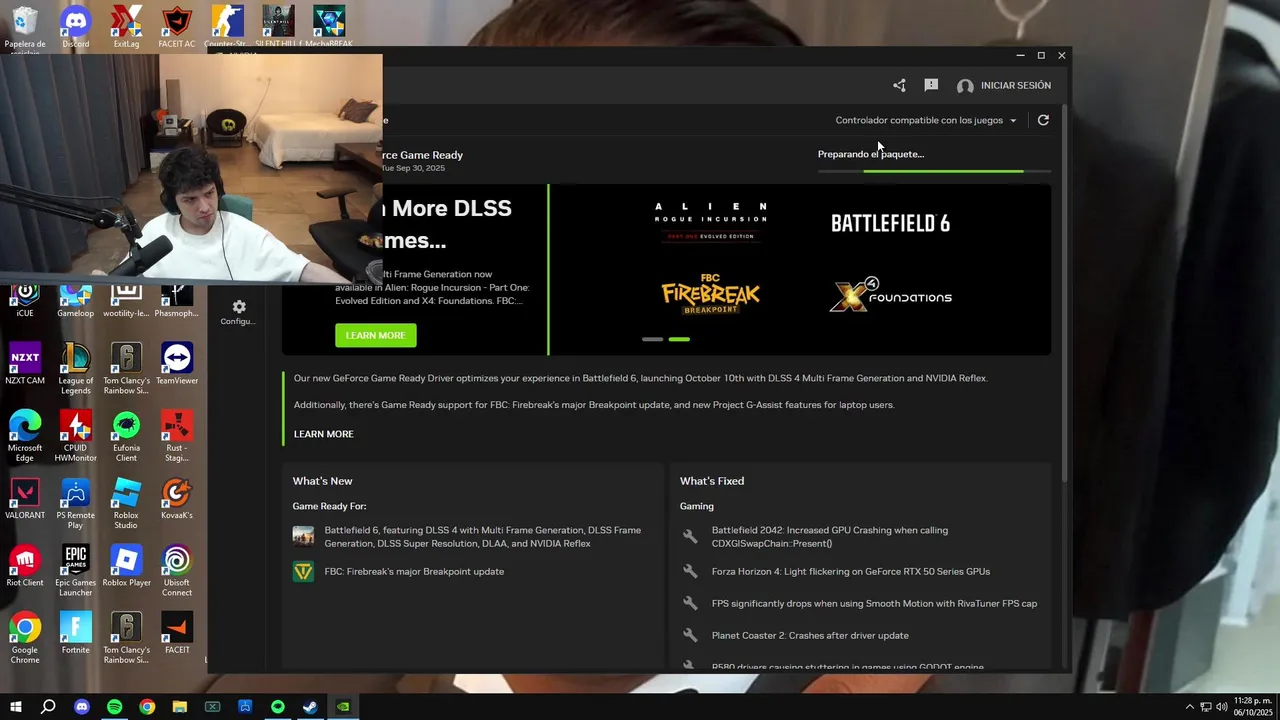Select the first carousel indicator dot
The height and width of the screenshot is (720, 1280).
coord(652,339)
